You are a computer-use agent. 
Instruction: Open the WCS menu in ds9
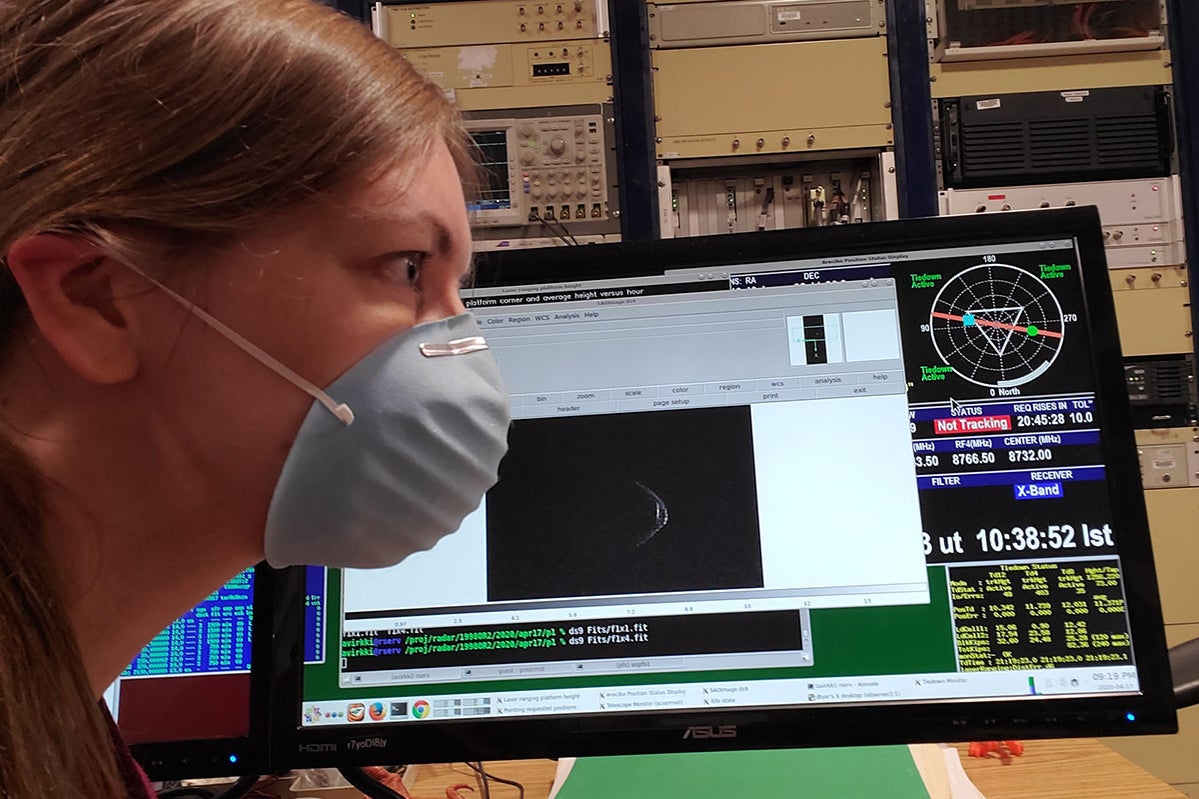click(x=542, y=316)
